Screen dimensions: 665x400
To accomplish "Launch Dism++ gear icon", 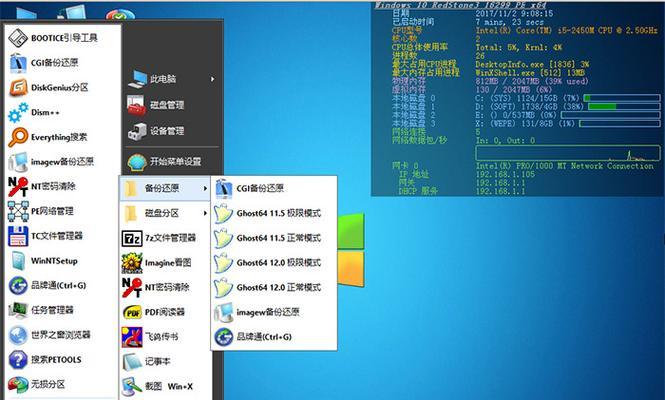I will (x=18, y=112).
